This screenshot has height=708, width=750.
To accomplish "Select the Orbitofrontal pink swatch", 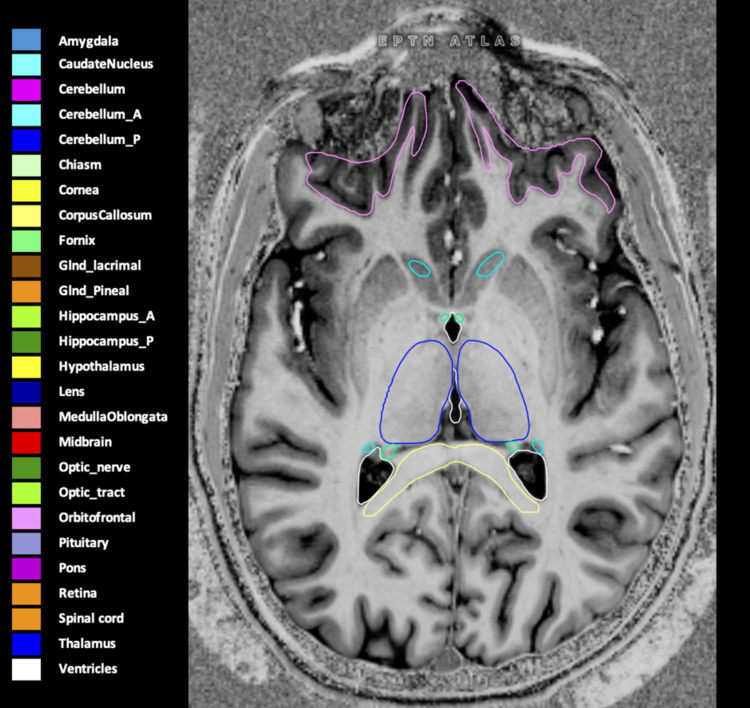I will (26, 518).
